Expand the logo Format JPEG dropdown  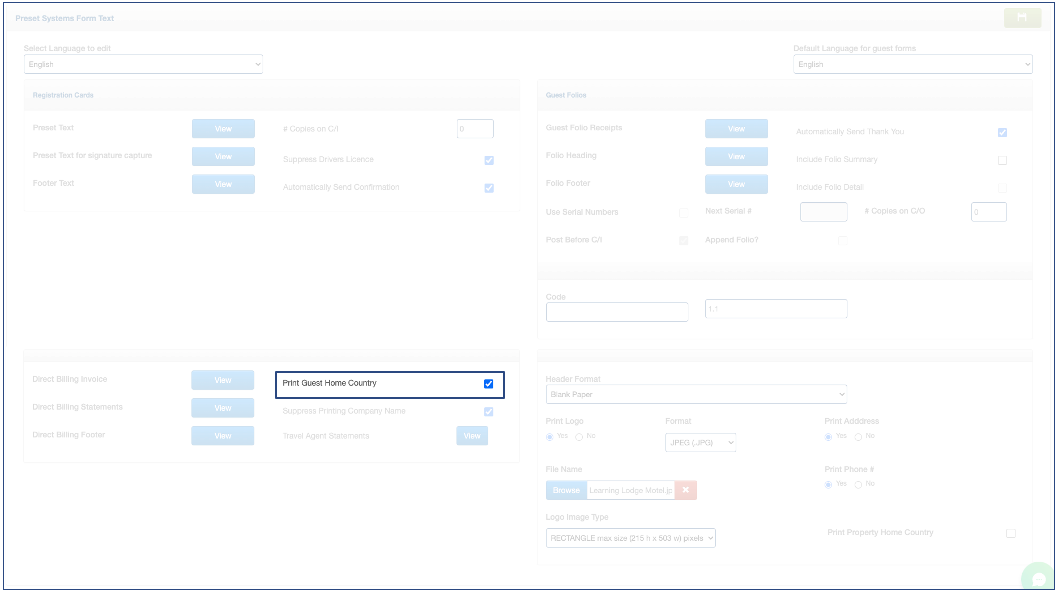coord(700,442)
